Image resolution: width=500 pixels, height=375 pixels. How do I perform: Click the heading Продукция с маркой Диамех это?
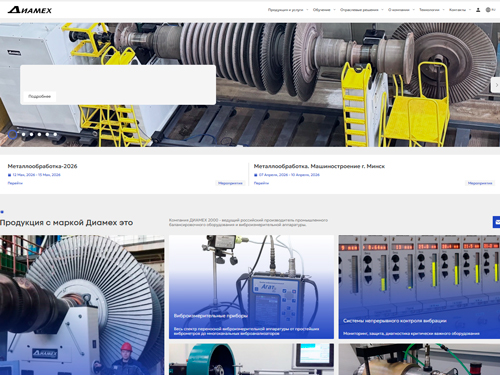pyautogui.click(x=67, y=222)
